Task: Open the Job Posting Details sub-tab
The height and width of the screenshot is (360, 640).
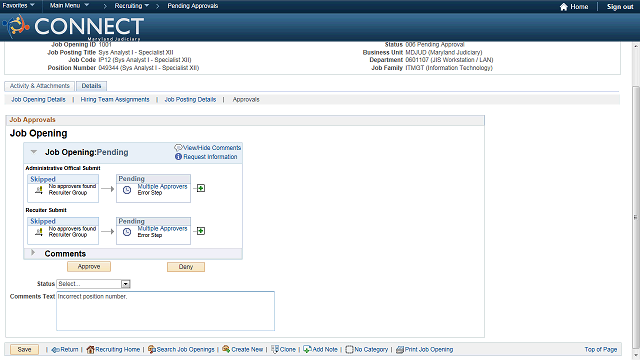Action: tap(190, 100)
